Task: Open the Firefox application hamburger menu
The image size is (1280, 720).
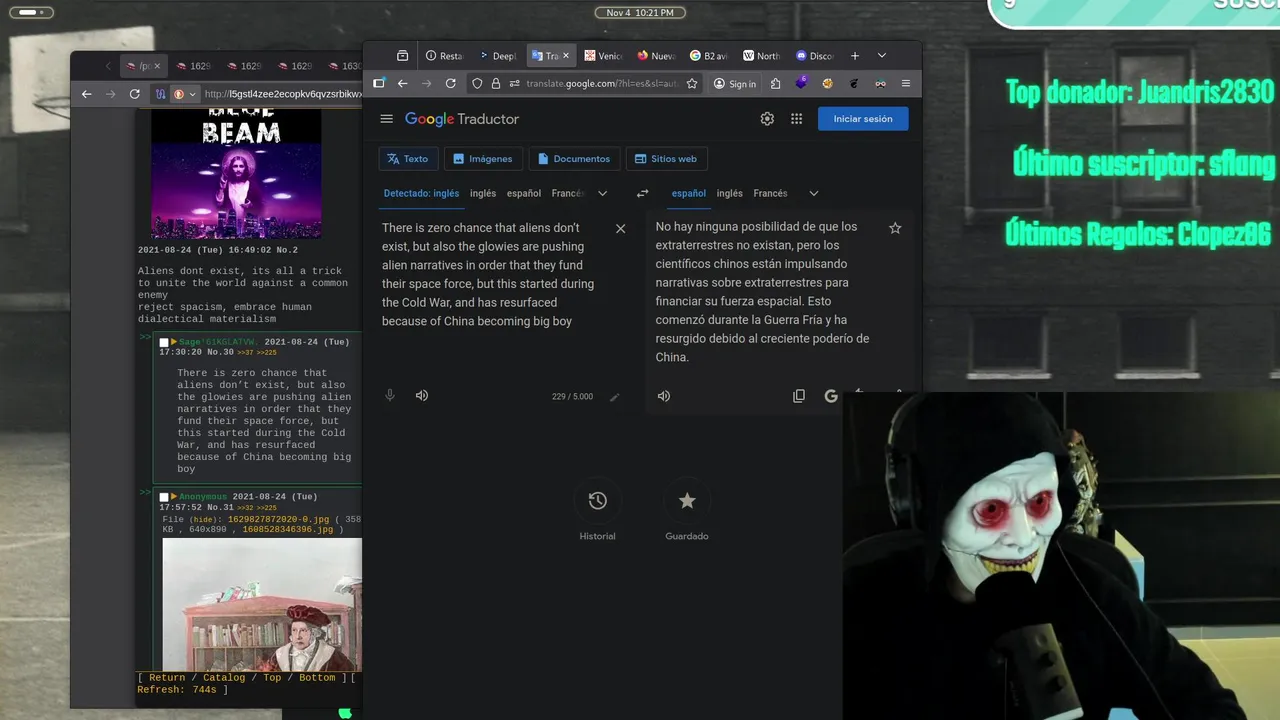Action: (x=906, y=84)
